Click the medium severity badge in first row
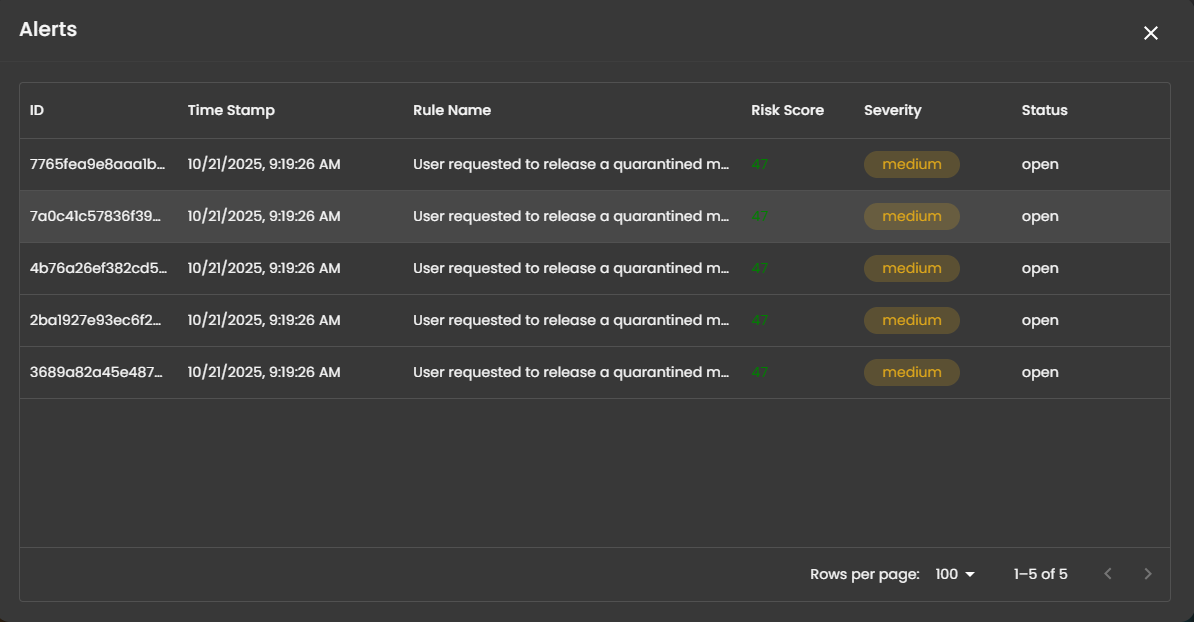1194x622 pixels. point(911,164)
